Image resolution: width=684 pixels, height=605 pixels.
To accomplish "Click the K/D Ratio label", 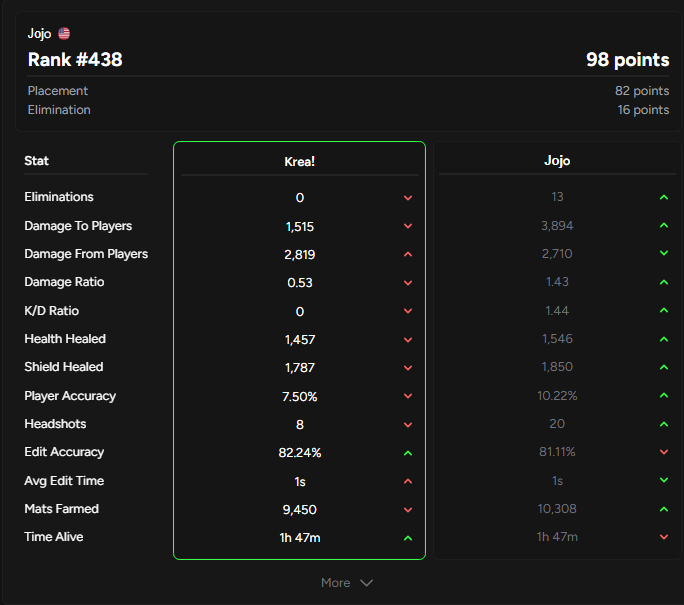I will (x=51, y=311).
